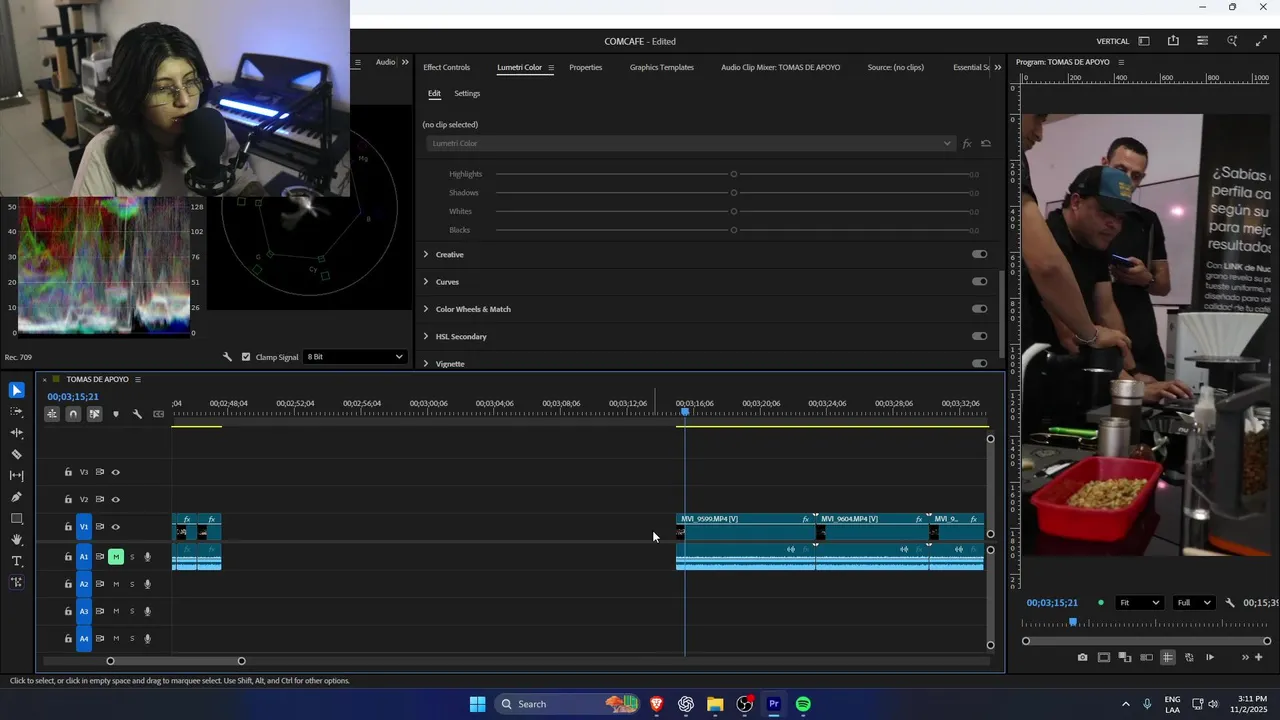The height and width of the screenshot is (720, 1280).
Task: Switch to the Effect Controls tab
Action: [446, 67]
